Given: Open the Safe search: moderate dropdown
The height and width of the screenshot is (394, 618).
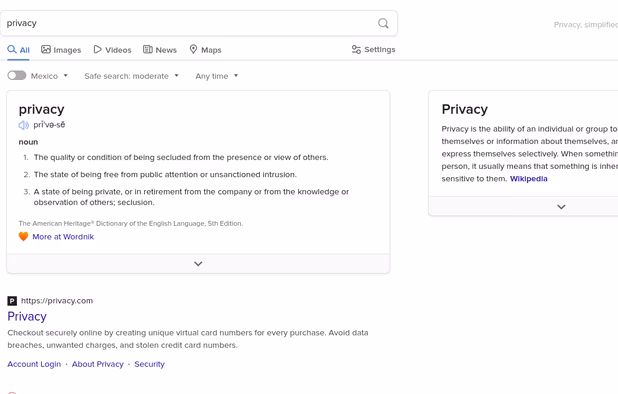Looking at the screenshot, I should pyautogui.click(x=132, y=76).
